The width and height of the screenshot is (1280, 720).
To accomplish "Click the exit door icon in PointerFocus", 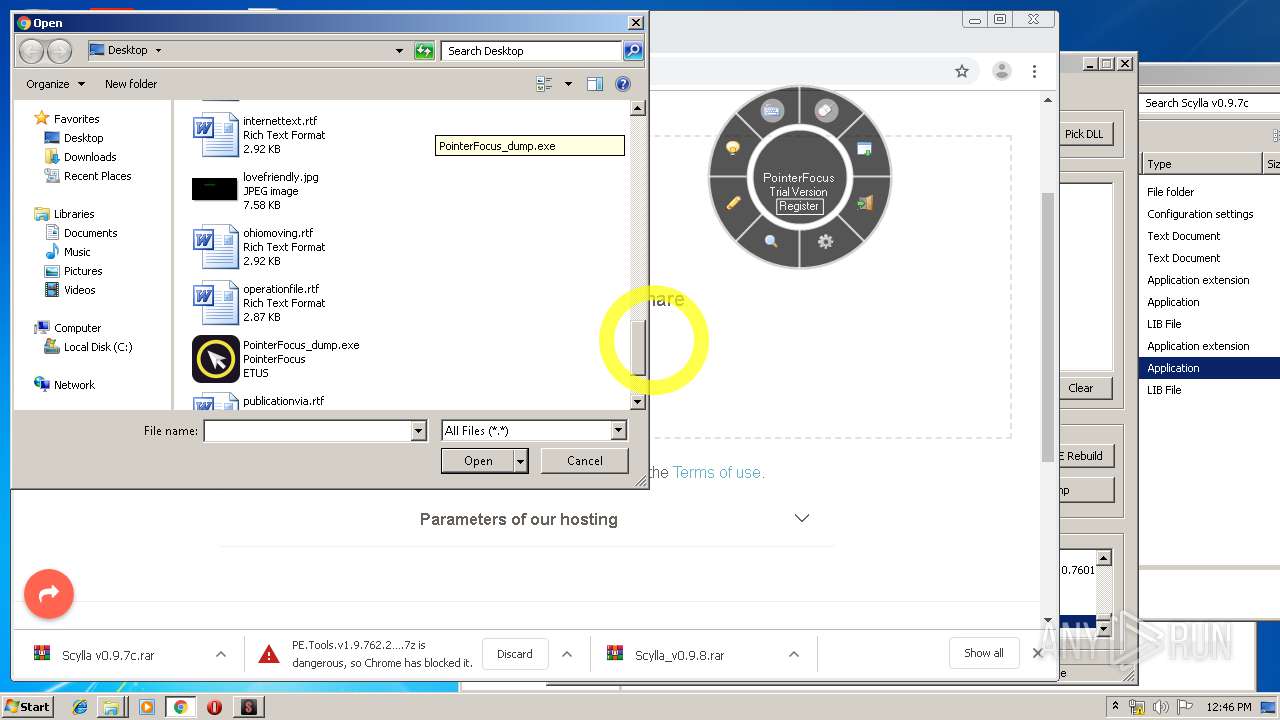I will (865, 202).
